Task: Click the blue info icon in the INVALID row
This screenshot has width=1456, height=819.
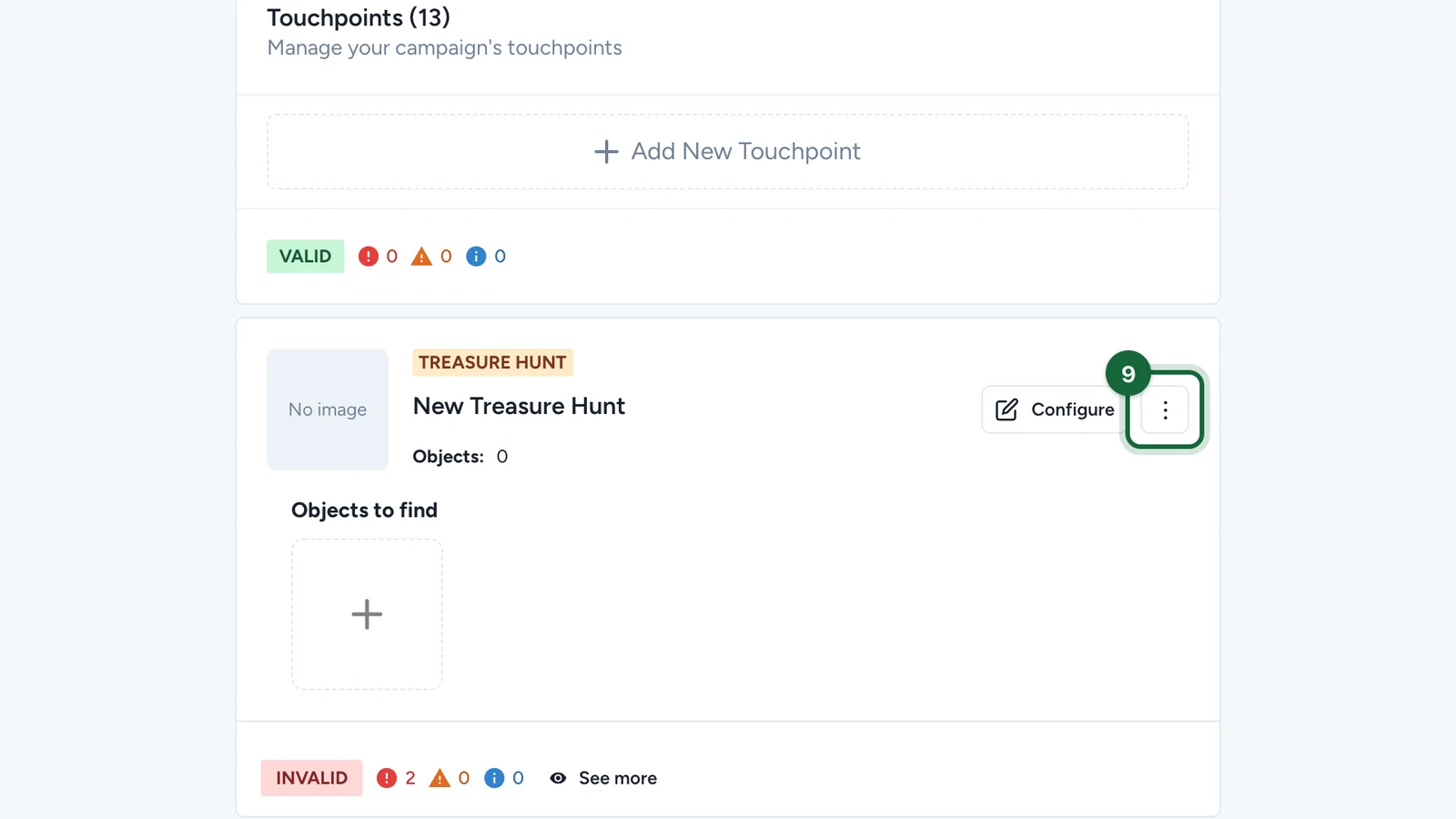Action: coord(494,778)
